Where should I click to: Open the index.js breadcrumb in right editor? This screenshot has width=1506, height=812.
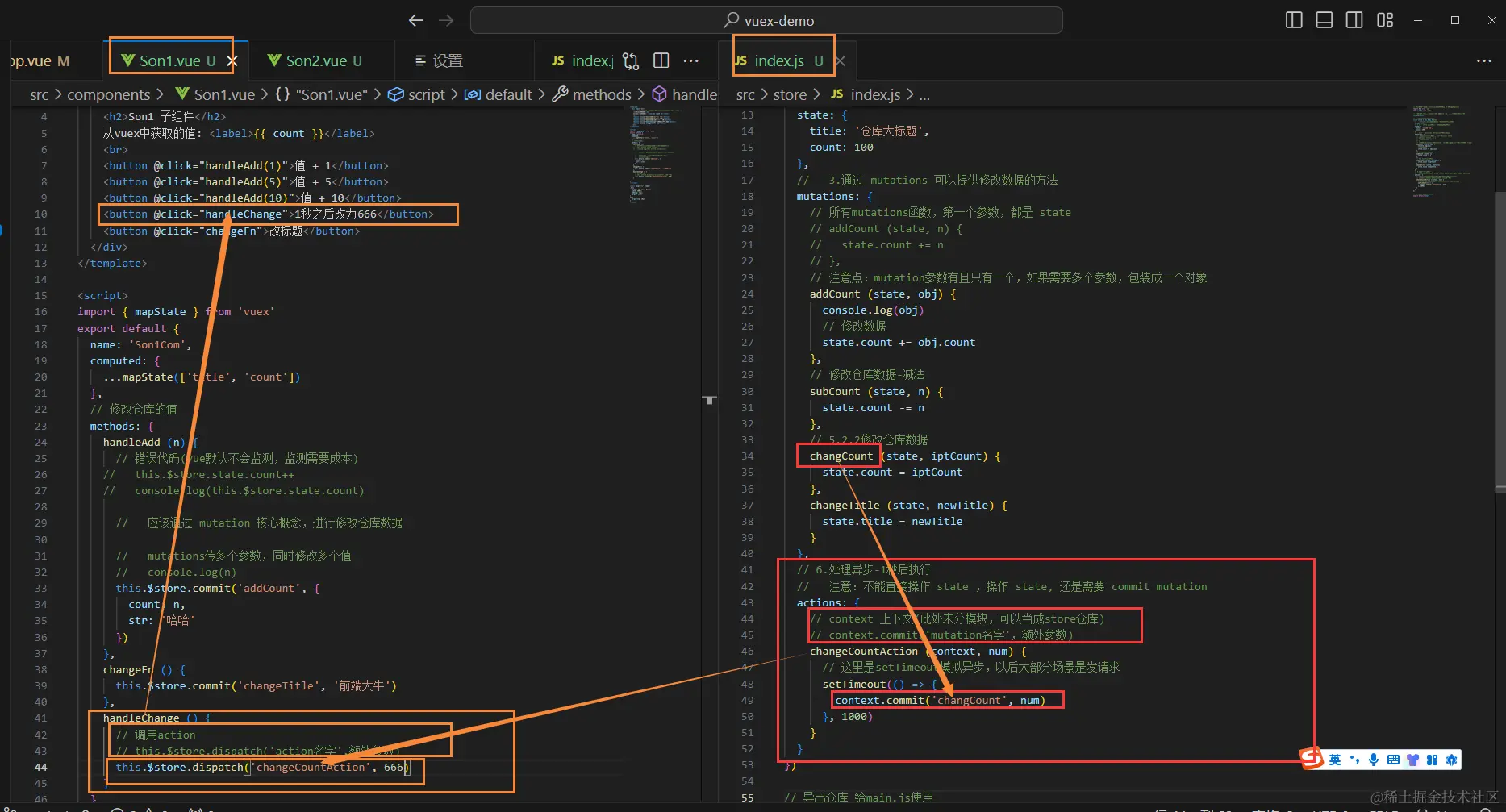click(866, 94)
